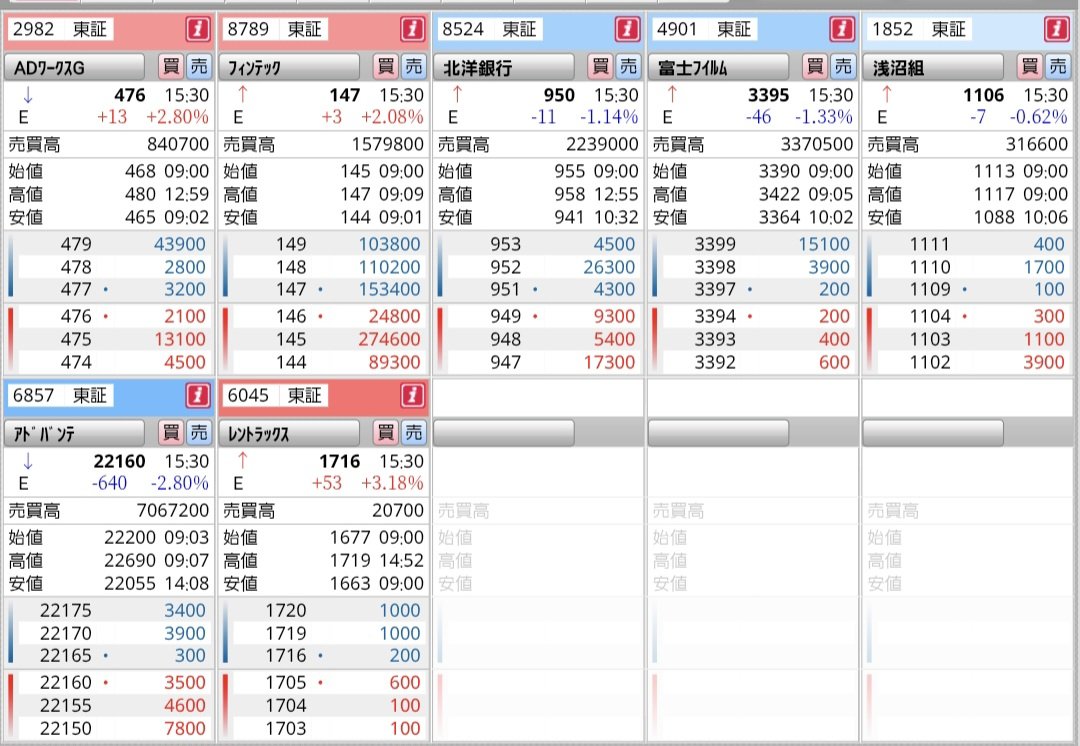1080x746 pixels.
Task: Click sell (売) button for 北洋銀行
Action: tap(629, 67)
